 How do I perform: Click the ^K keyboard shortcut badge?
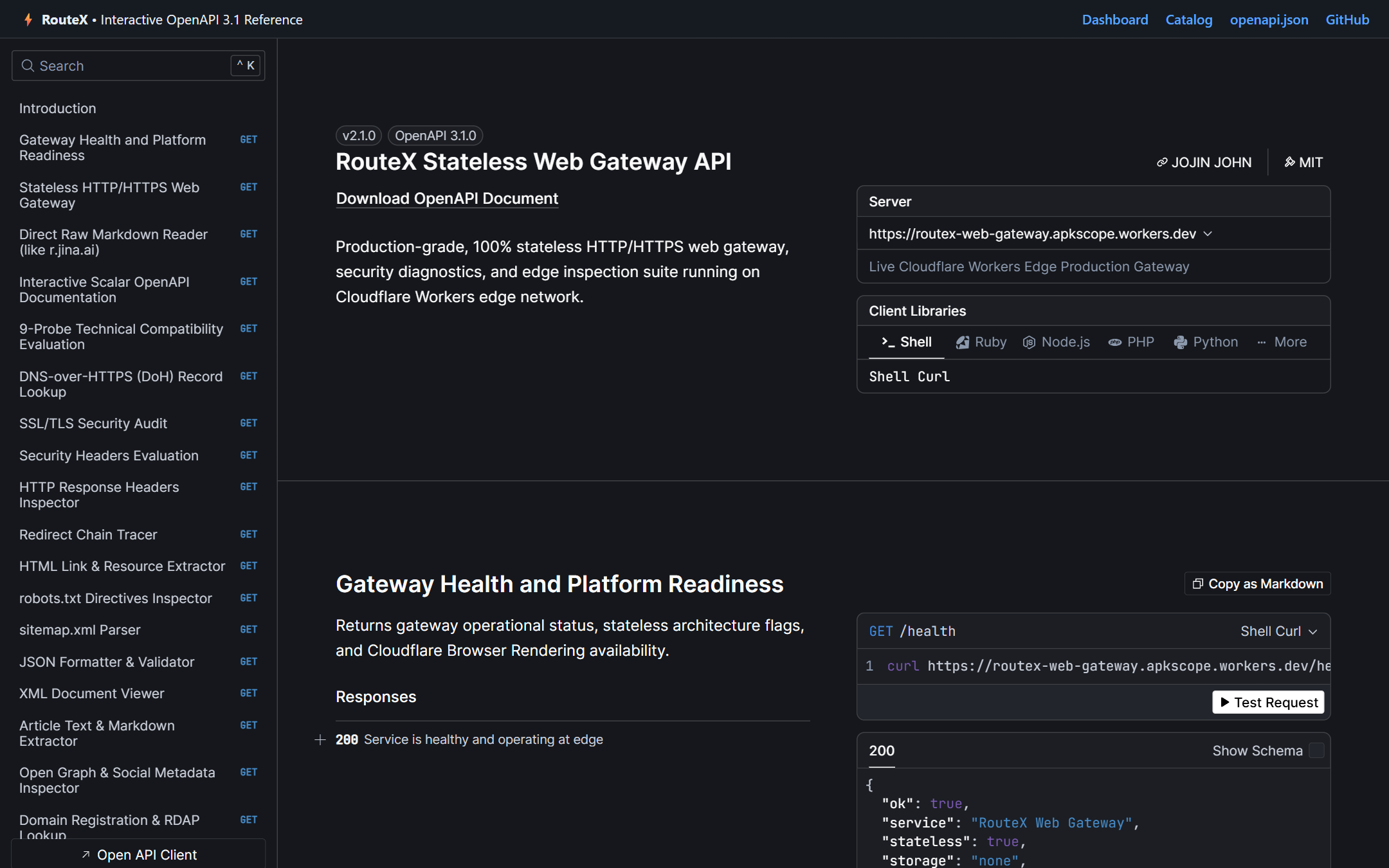point(246,66)
